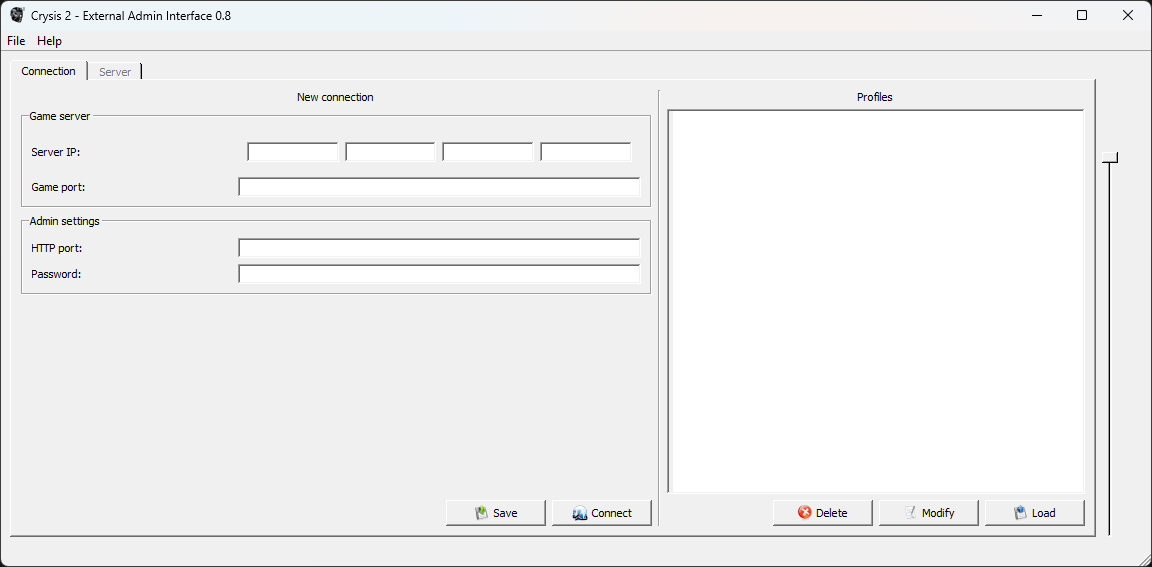Switch to the Server tab
The width and height of the screenshot is (1152, 567).
[115, 72]
